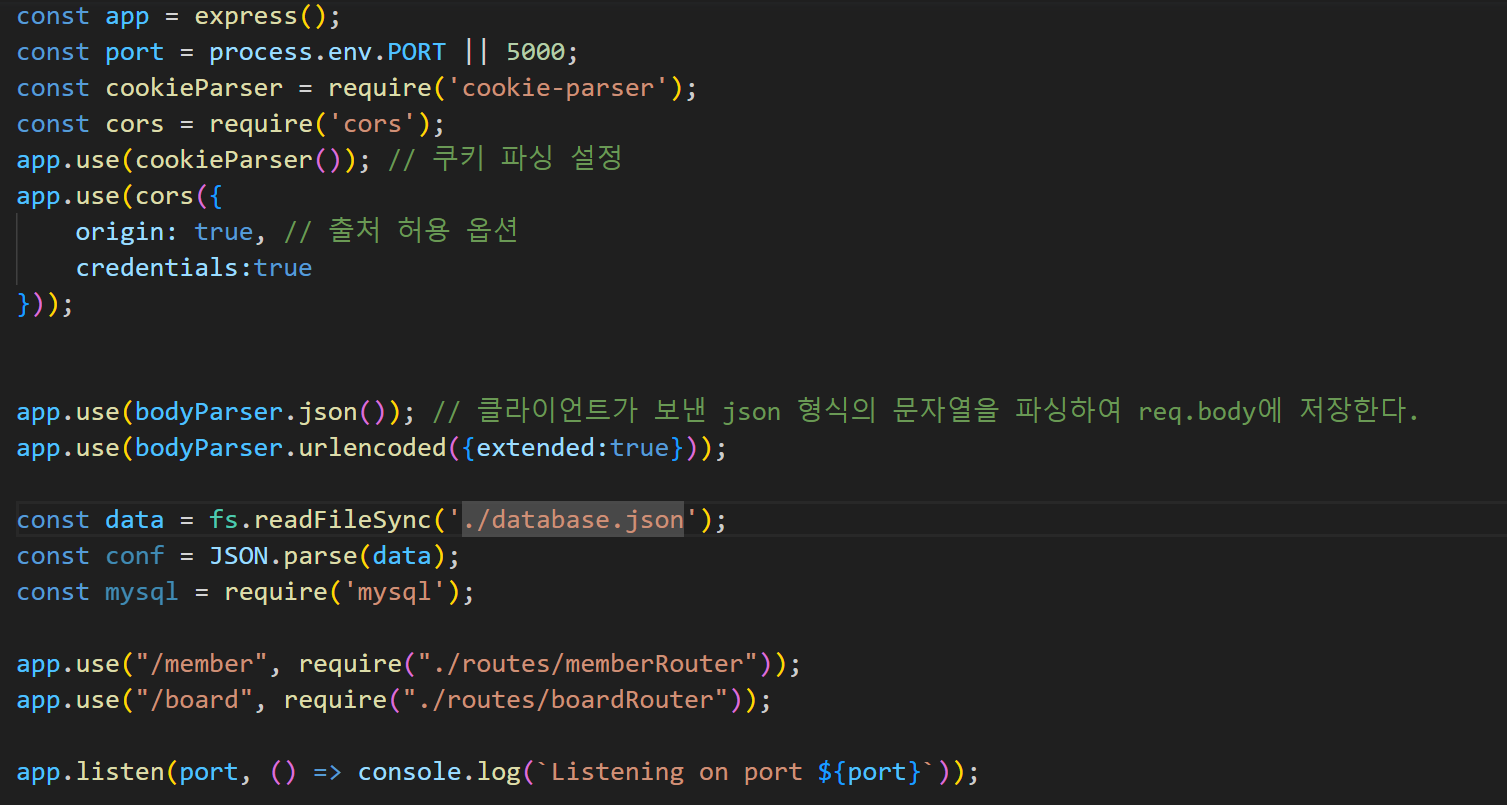Click the 'readFileSync' method name

[x=343, y=520]
